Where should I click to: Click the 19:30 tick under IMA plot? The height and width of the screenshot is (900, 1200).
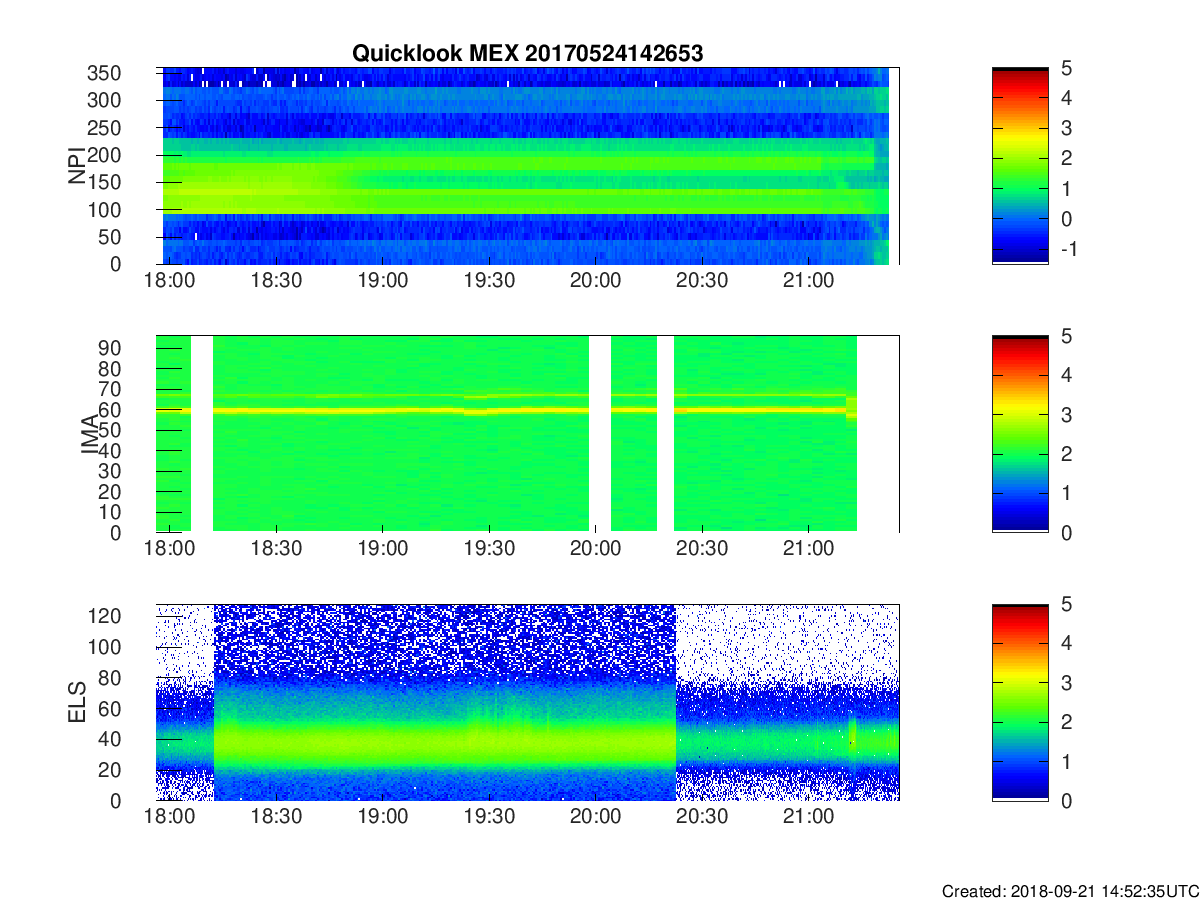[489, 550]
